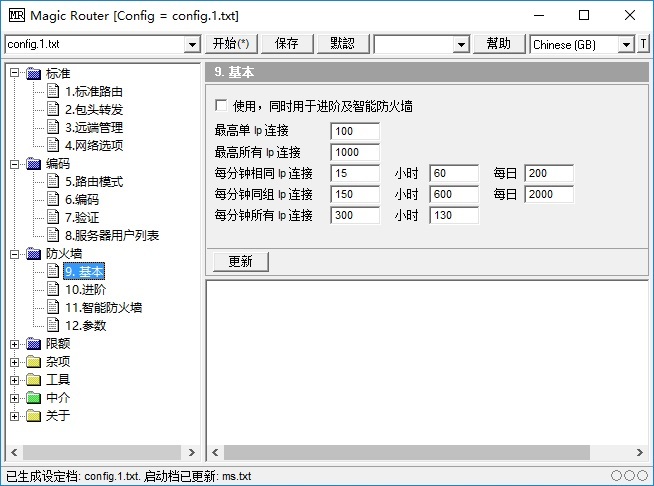Open the empty combo box dropdown arrow
Screen dimensions: 654x486
coord(461,44)
